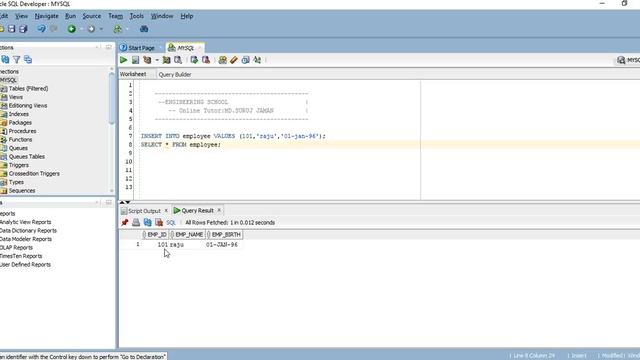Open the Tools menu

(137, 16)
